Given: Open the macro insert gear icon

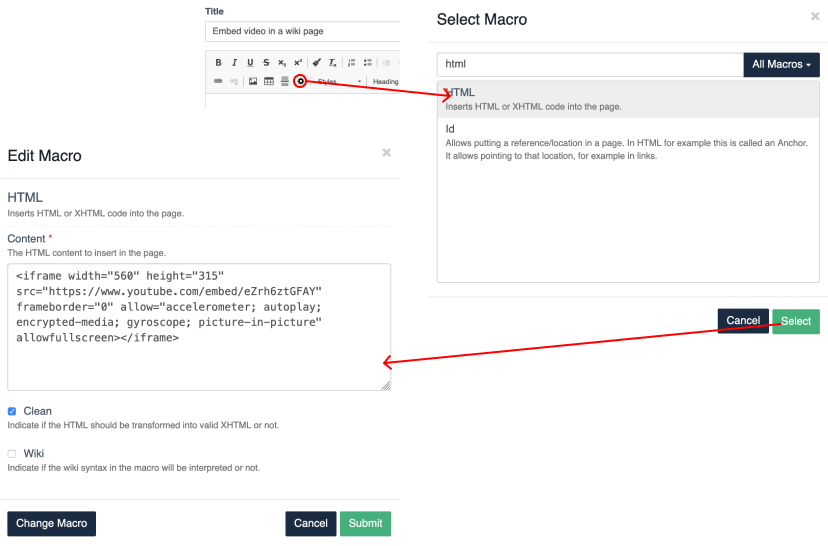Looking at the screenshot, I should (x=300, y=81).
